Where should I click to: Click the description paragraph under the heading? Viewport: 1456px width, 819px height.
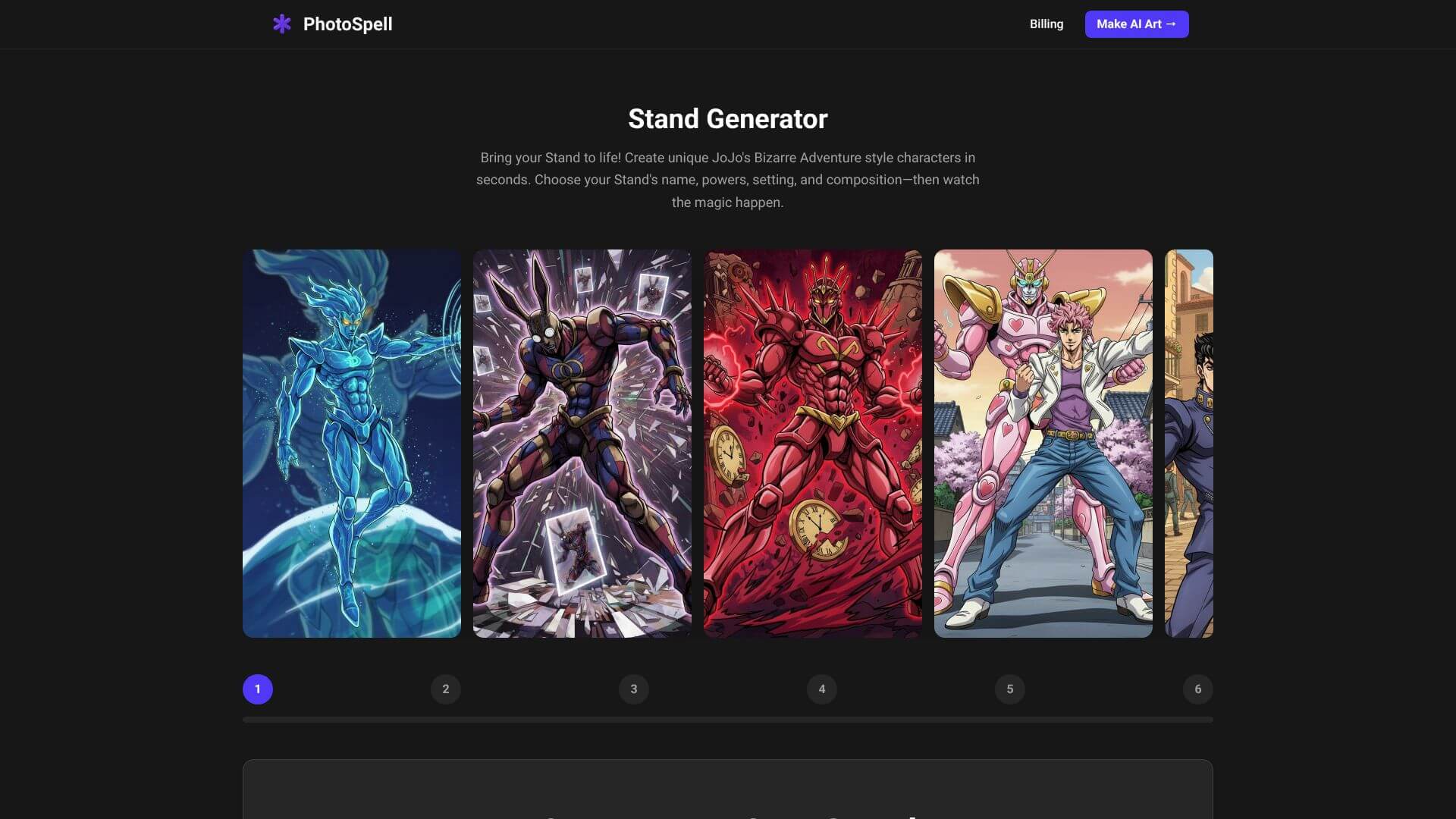tap(727, 180)
